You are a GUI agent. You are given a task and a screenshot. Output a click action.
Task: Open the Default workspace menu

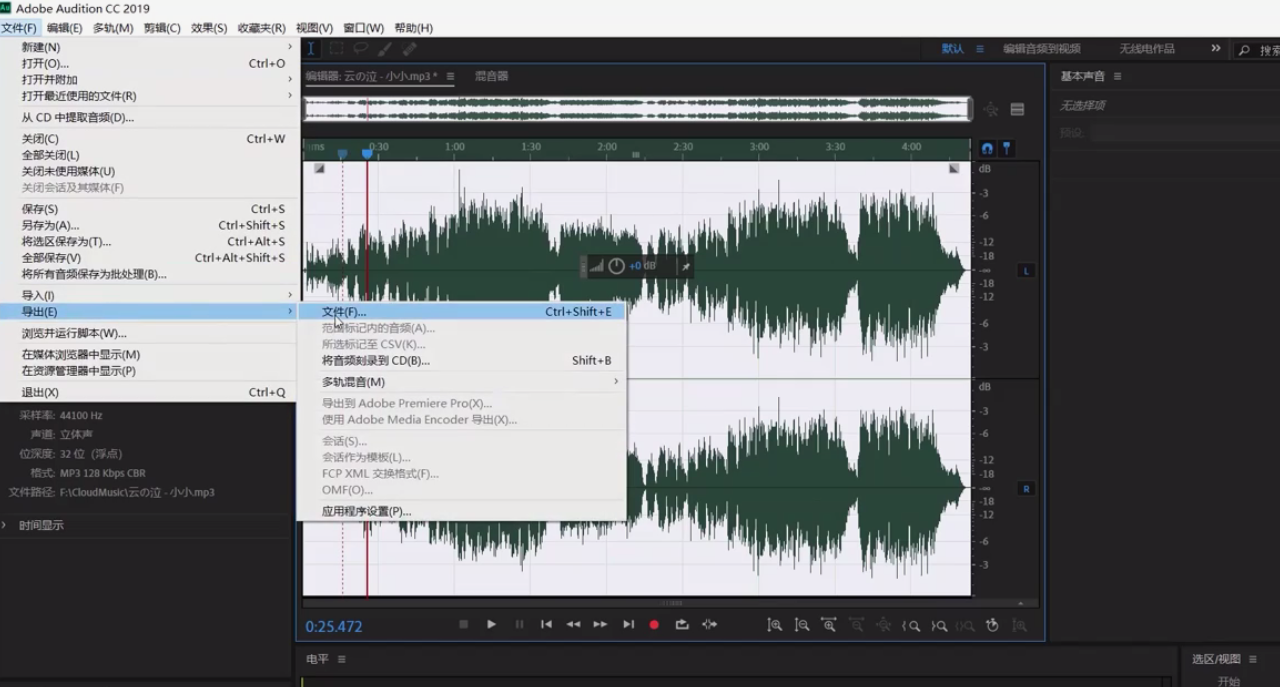[980, 48]
